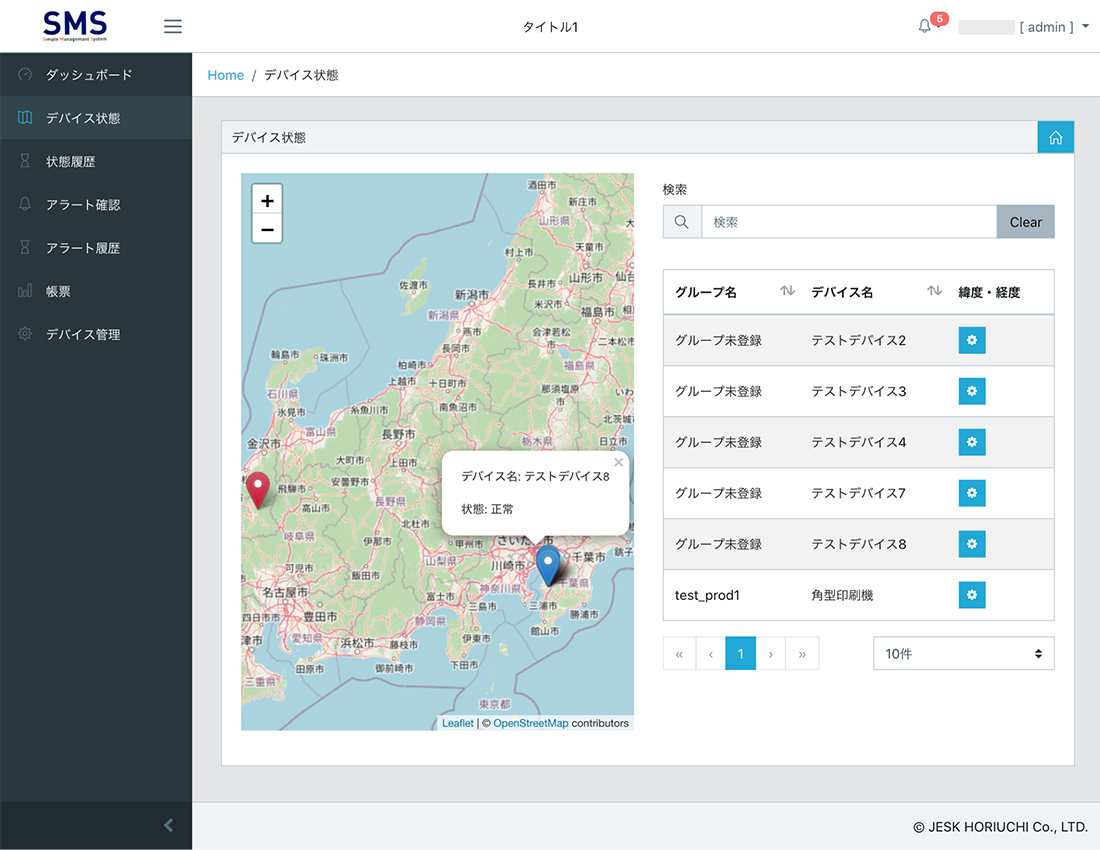The width and height of the screenshot is (1100, 850).
Task: Click the test_prod1 group name cell
Action: pyautogui.click(x=707, y=595)
